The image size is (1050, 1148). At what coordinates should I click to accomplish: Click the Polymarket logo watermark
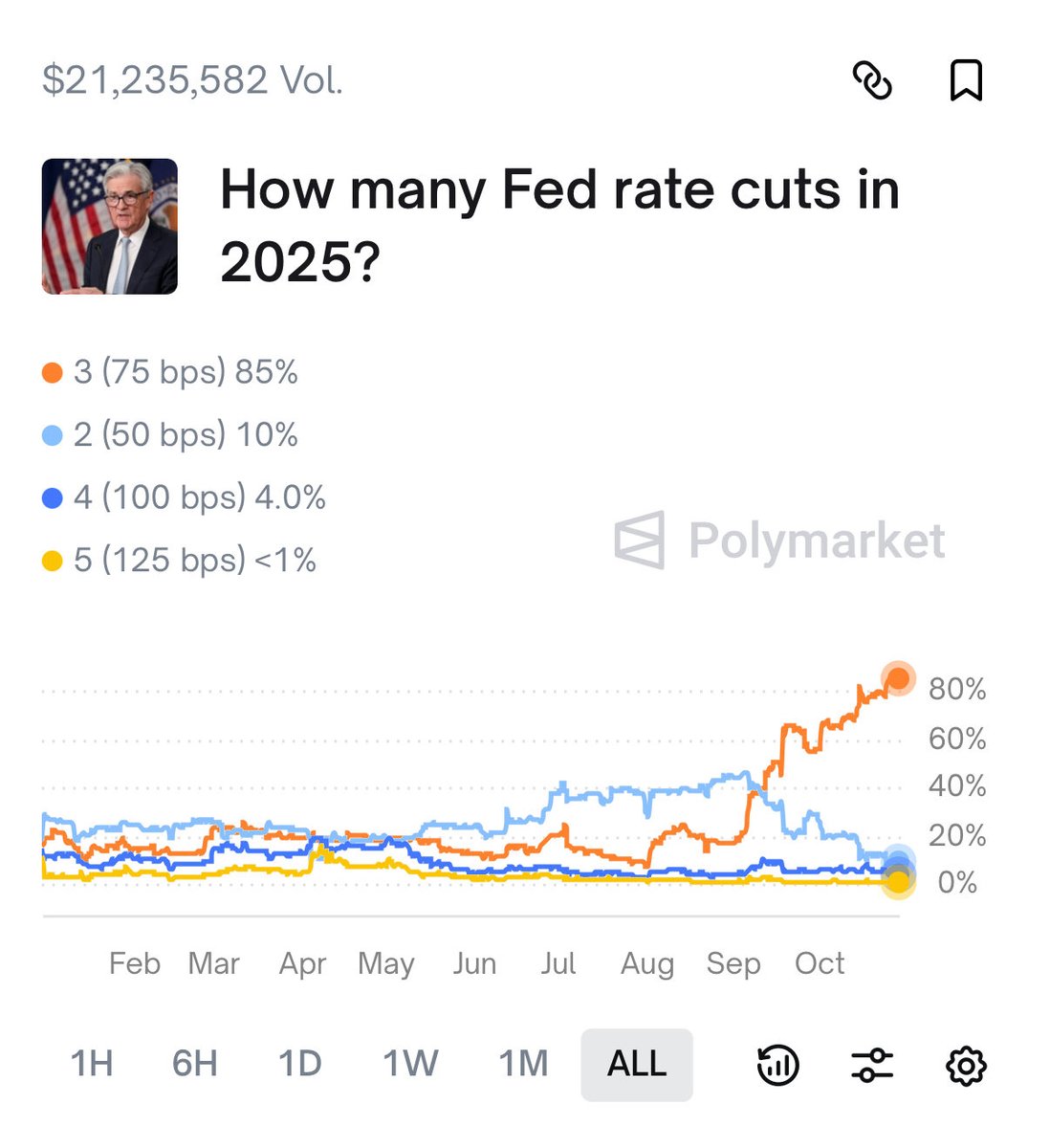(779, 541)
